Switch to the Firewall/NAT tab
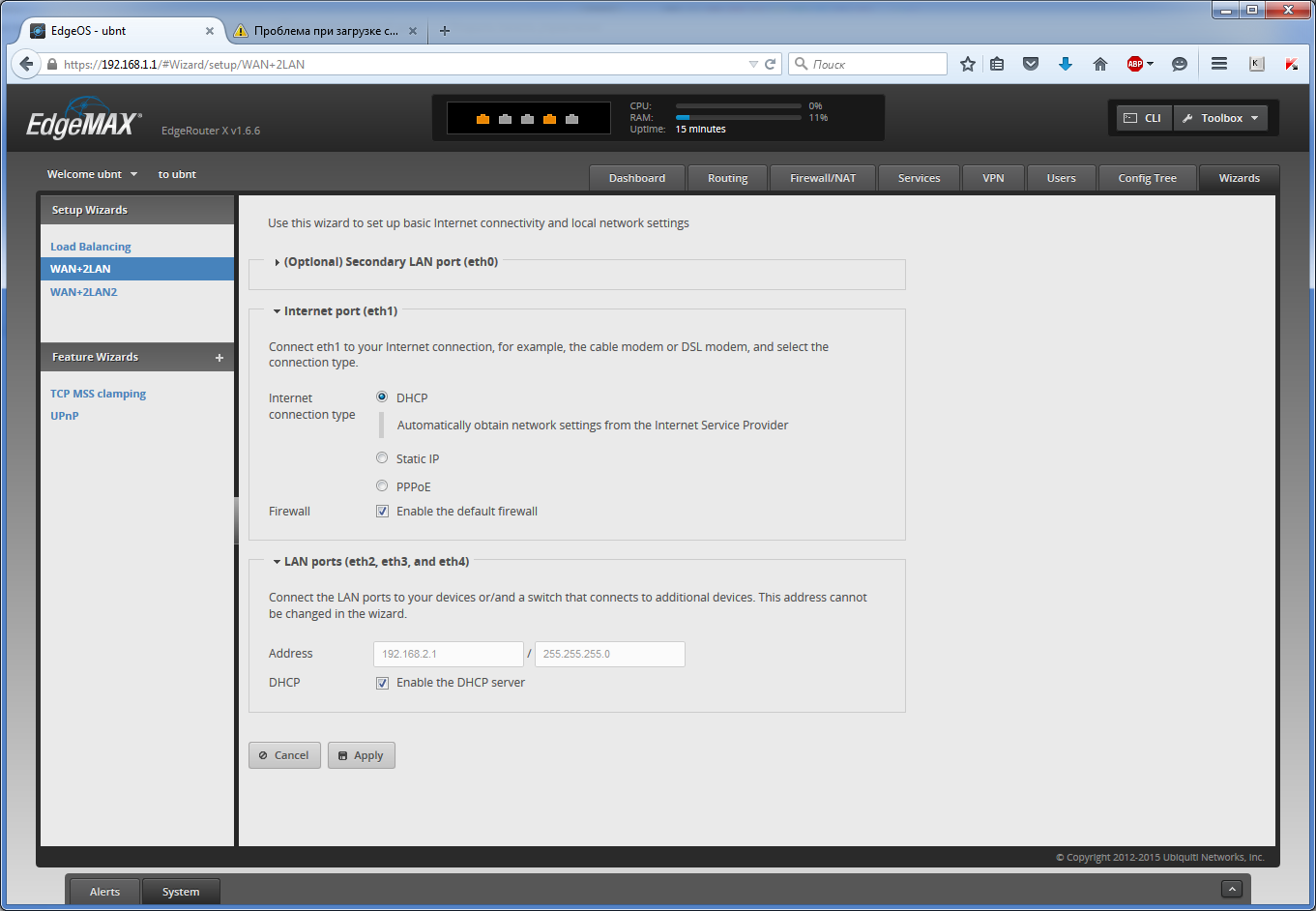 823,178
